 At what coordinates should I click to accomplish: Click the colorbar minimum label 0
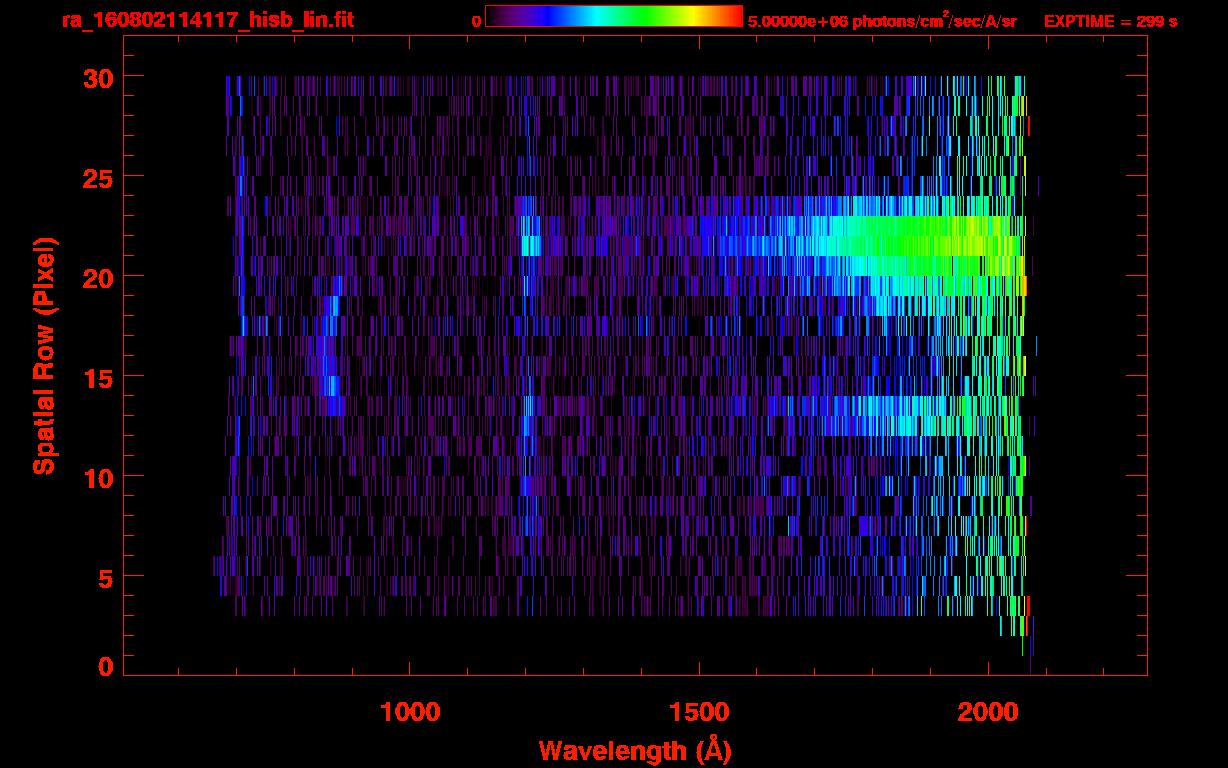476,21
